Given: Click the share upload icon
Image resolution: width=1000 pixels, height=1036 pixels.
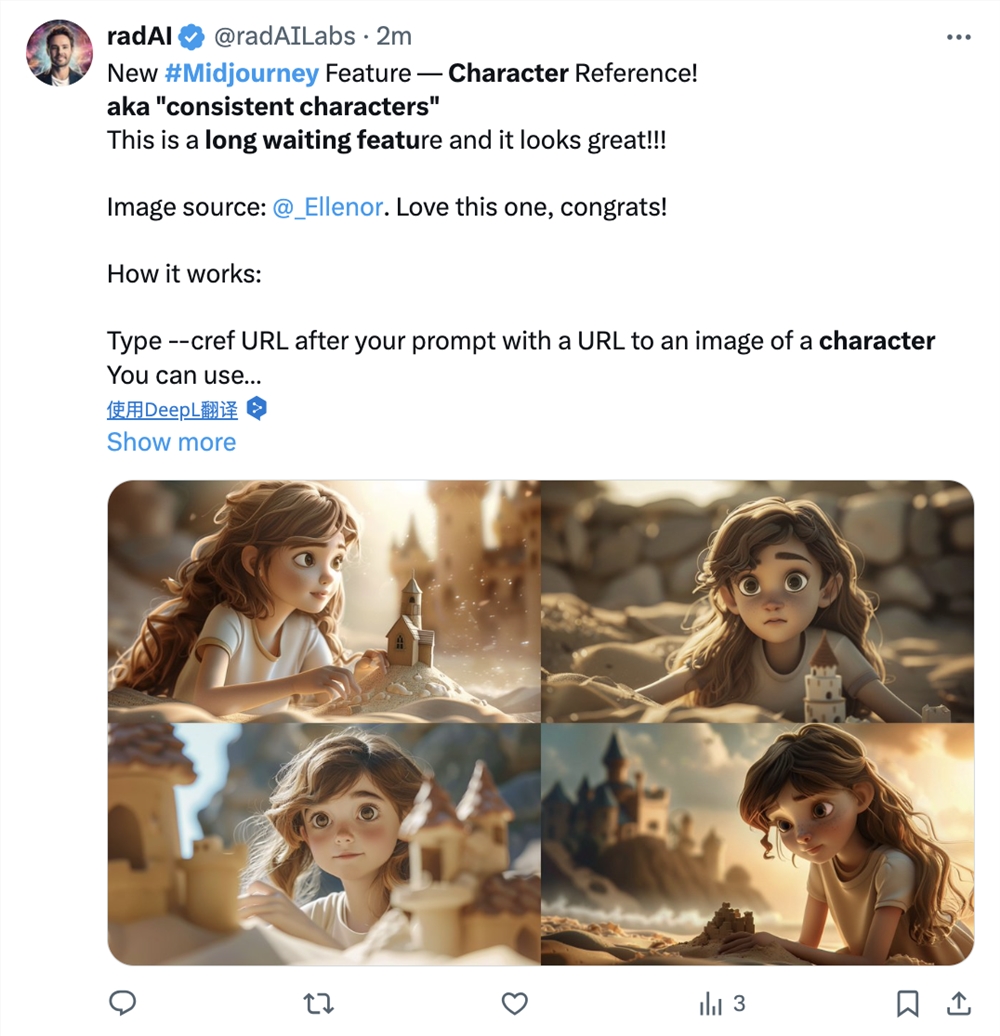Looking at the screenshot, I should tap(958, 1002).
